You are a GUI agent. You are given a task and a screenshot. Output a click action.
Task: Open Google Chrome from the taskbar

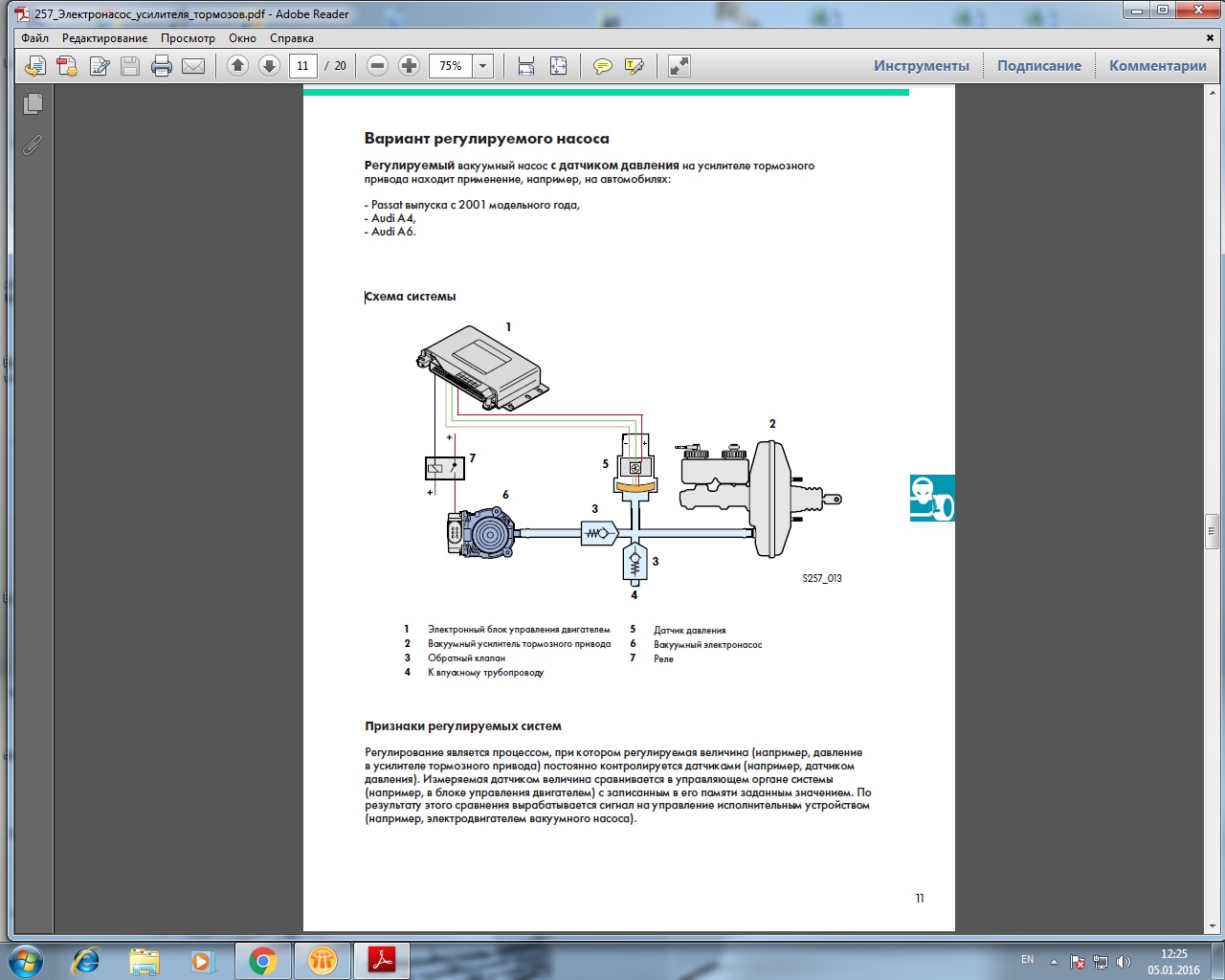(x=263, y=960)
